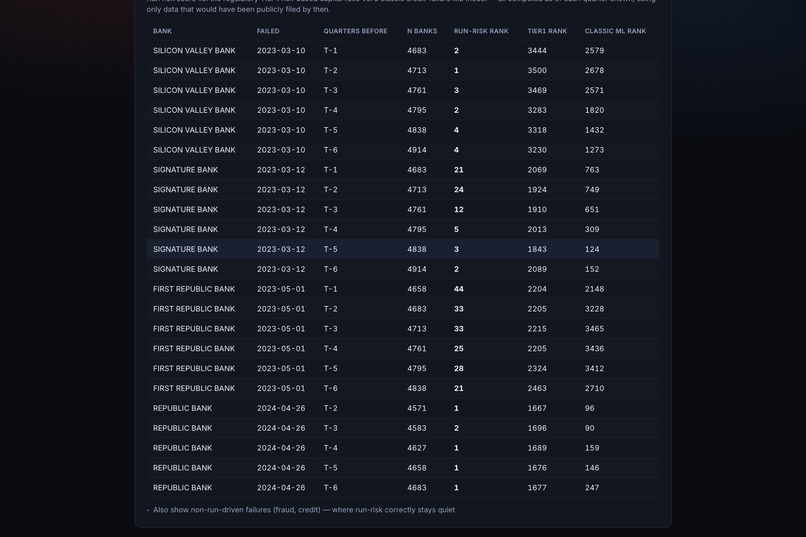
Task: Click Classic ML rank value 90
Action: [x=590, y=428]
